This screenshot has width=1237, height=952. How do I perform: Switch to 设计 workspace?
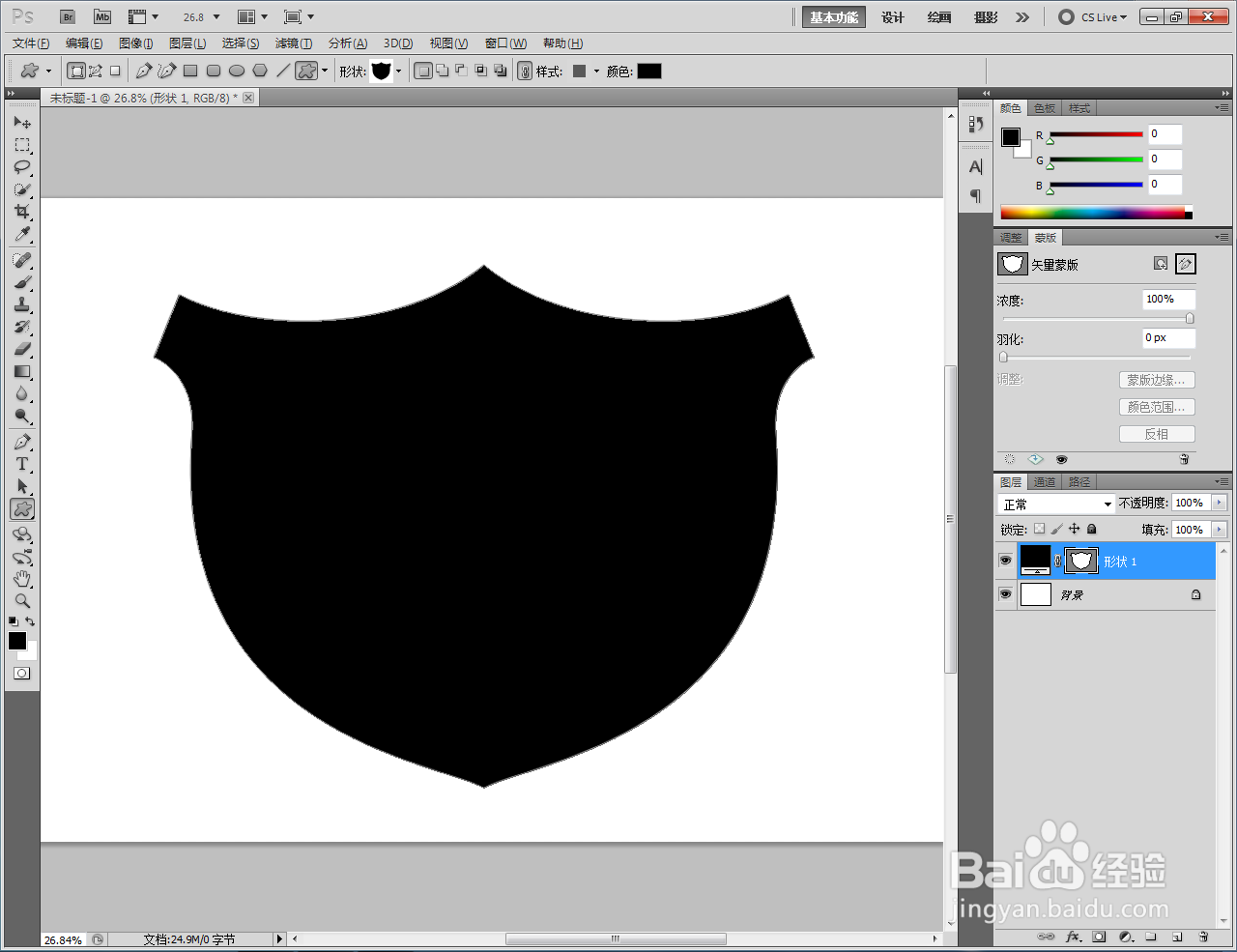[x=893, y=17]
